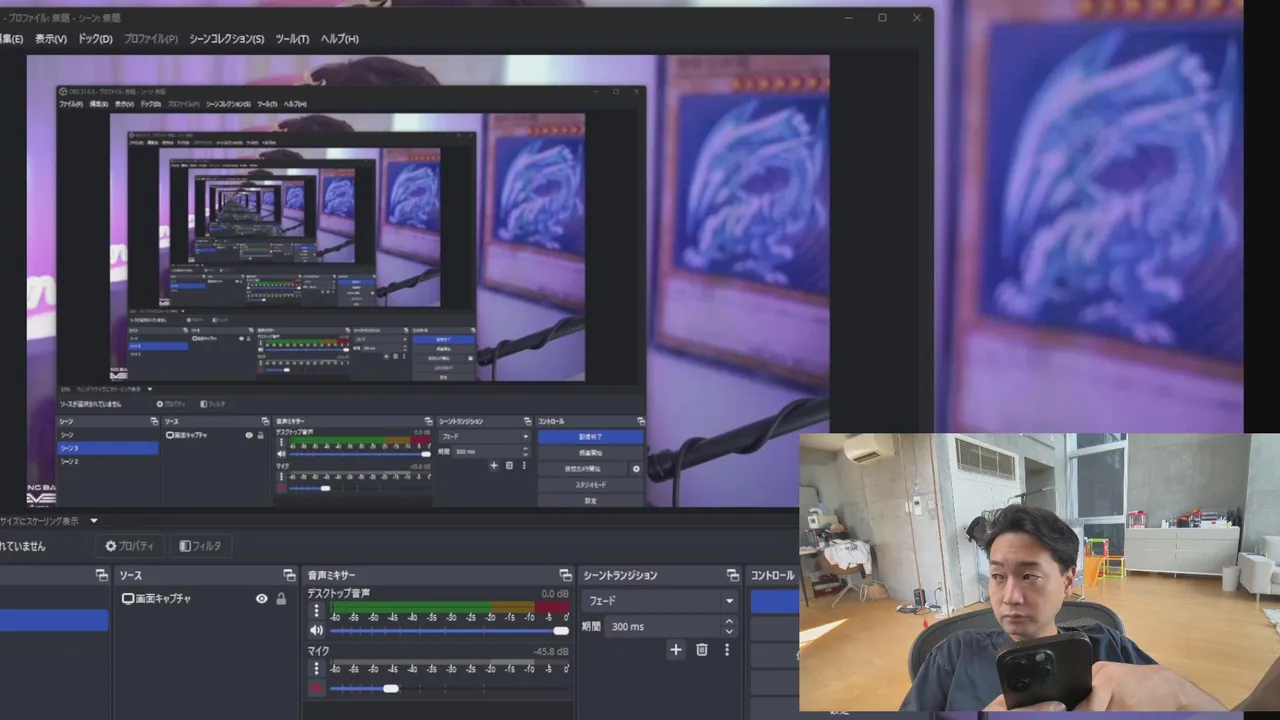Open the プロファイル(P) menu in the main window
The image size is (1280, 720).
(x=151, y=39)
